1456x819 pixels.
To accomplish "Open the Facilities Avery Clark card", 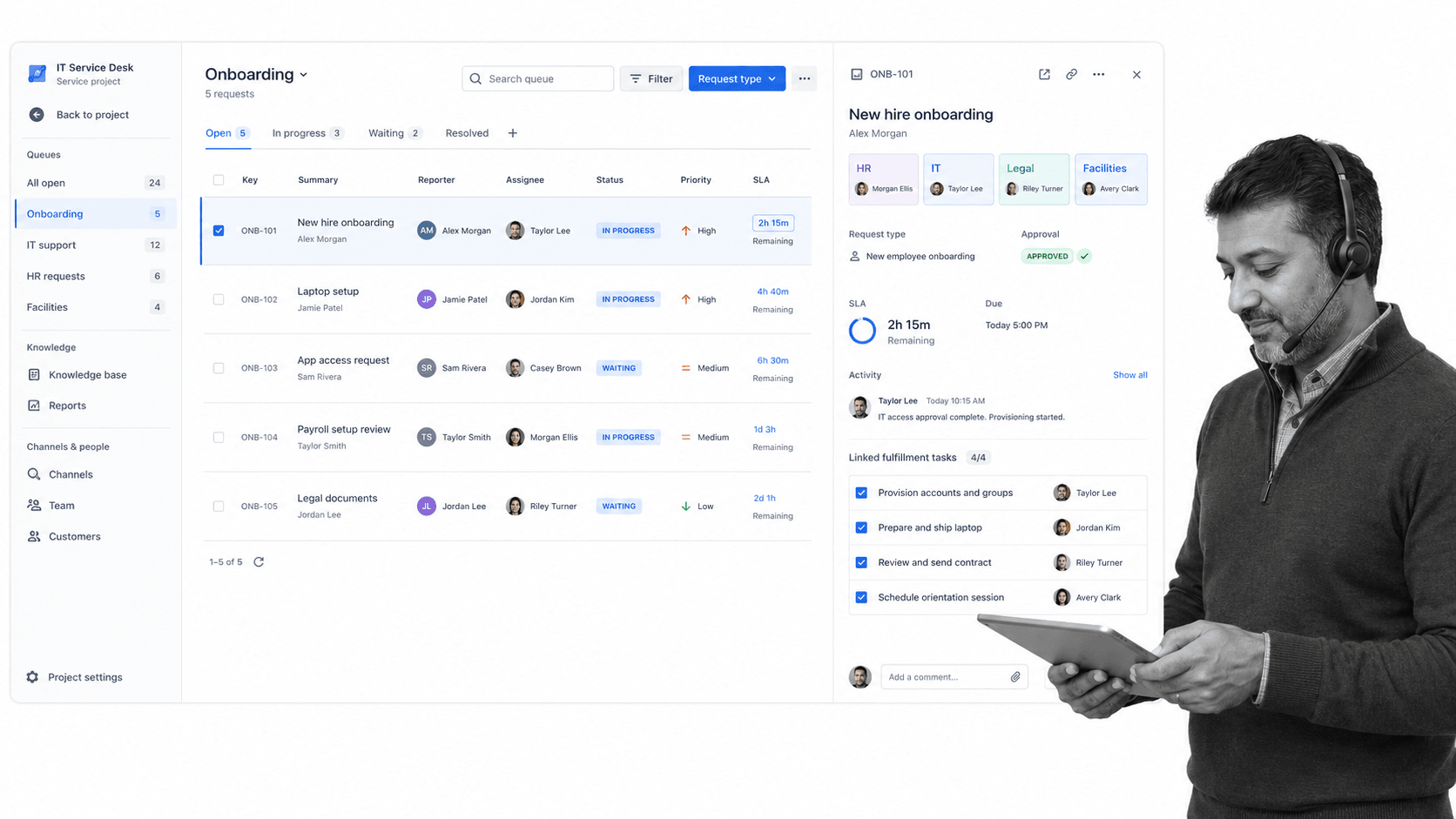I will coord(1111,179).
